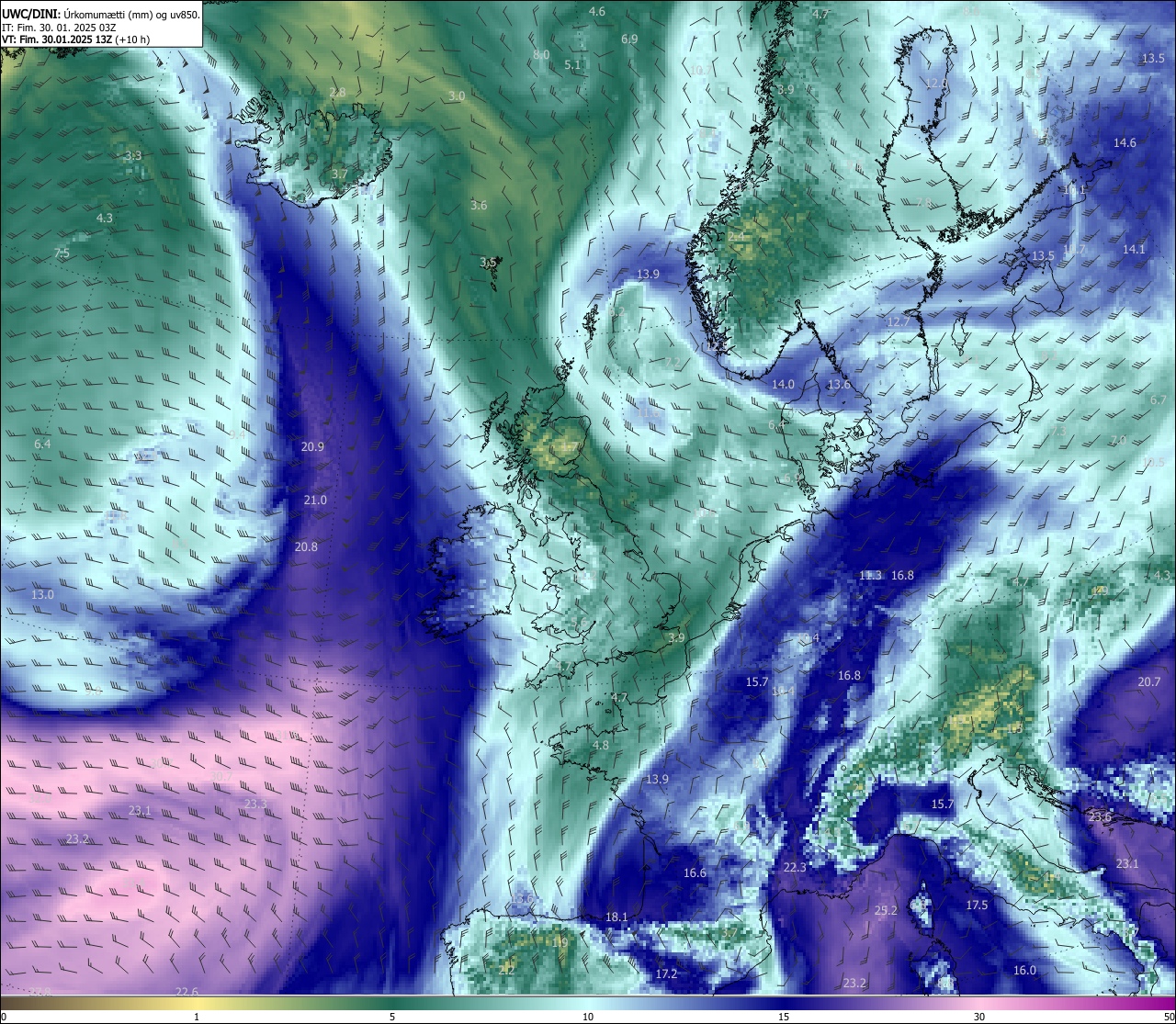This screenshot has width=1176, height=1024.
Task: Click the 4.6 value label
Action: [x=597, y=12]
